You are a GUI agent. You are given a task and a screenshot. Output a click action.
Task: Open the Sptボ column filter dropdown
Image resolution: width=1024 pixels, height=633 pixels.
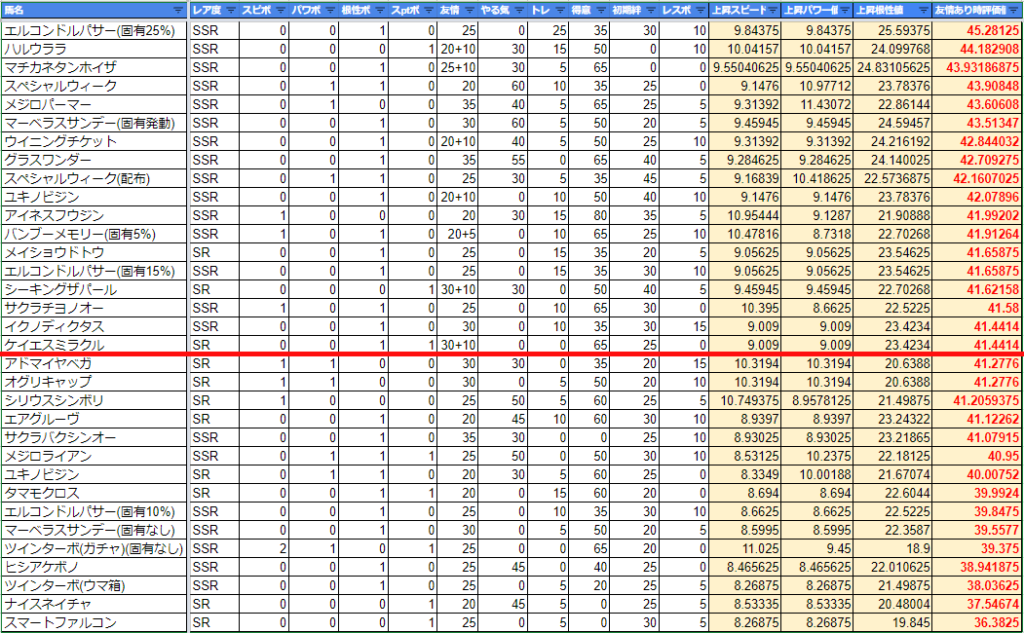click(428, 10)
